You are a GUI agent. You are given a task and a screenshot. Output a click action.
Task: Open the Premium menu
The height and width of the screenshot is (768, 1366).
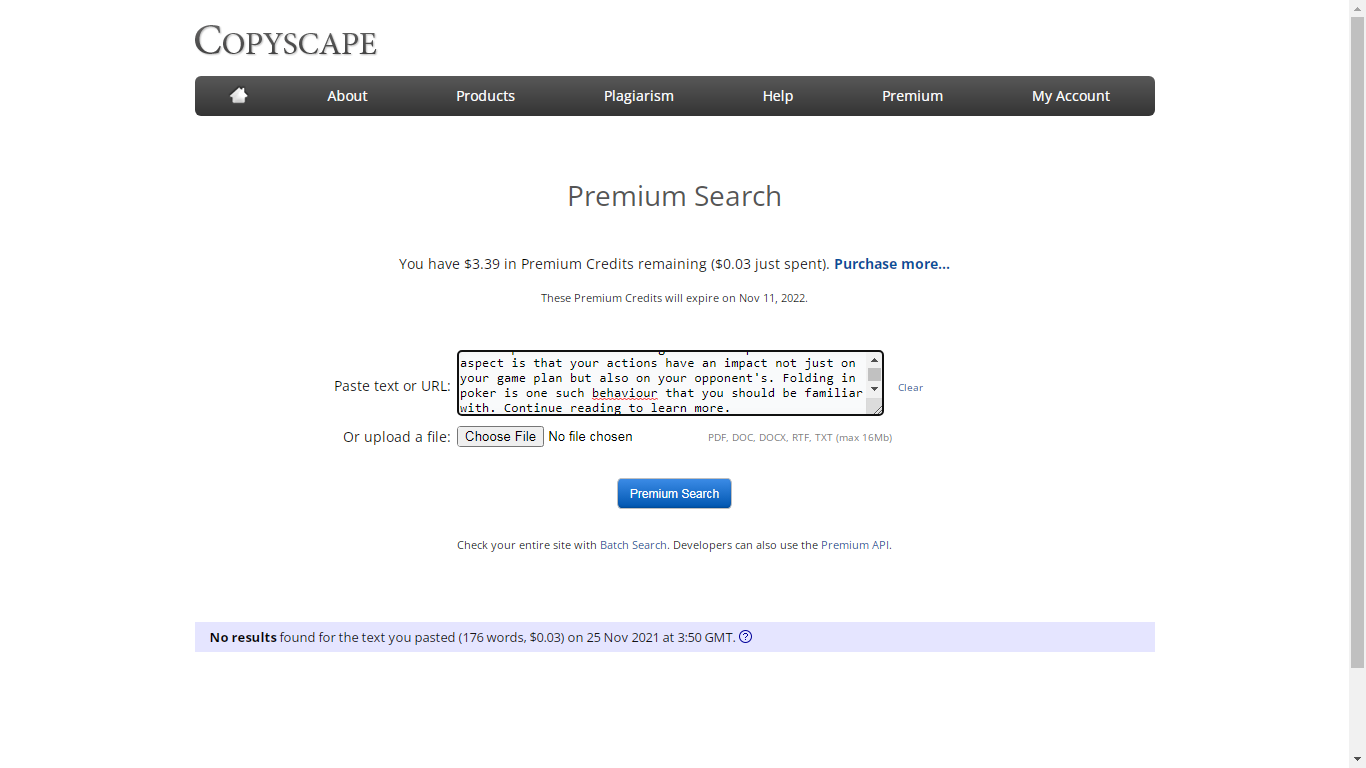point(912,96)
